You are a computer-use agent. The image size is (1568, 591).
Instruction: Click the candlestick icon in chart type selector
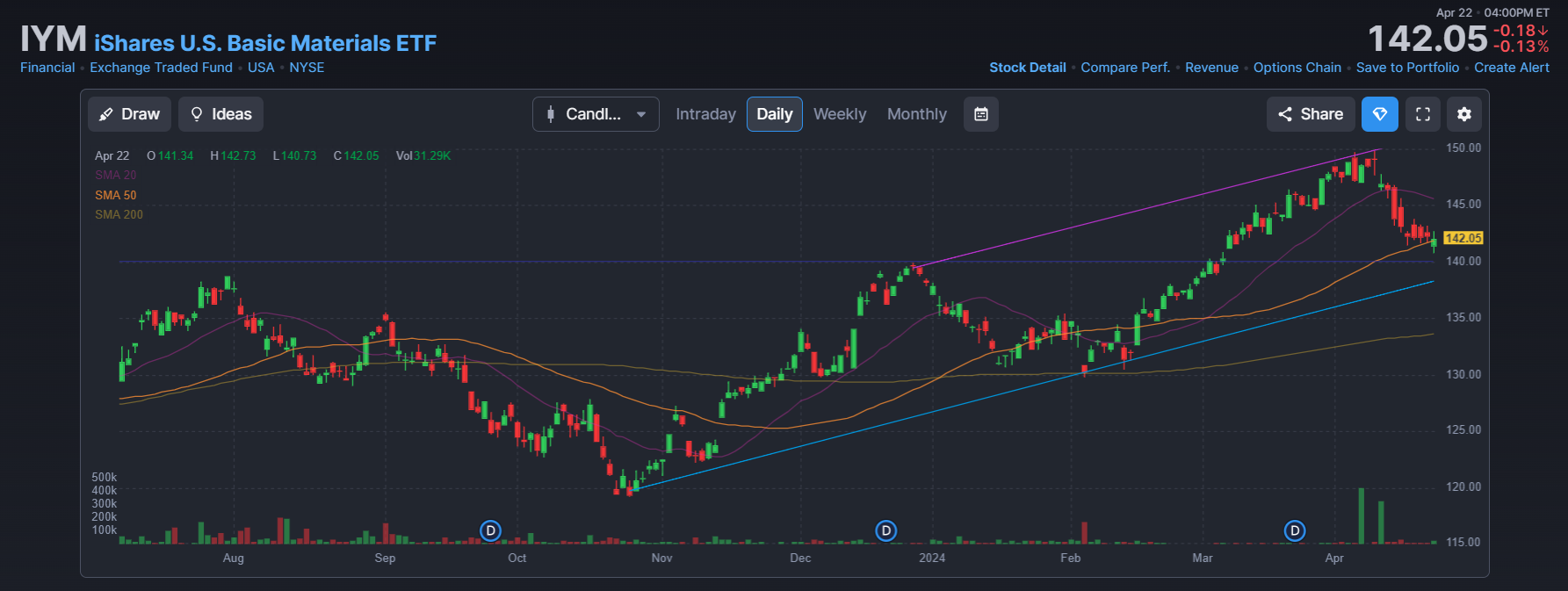551,114
